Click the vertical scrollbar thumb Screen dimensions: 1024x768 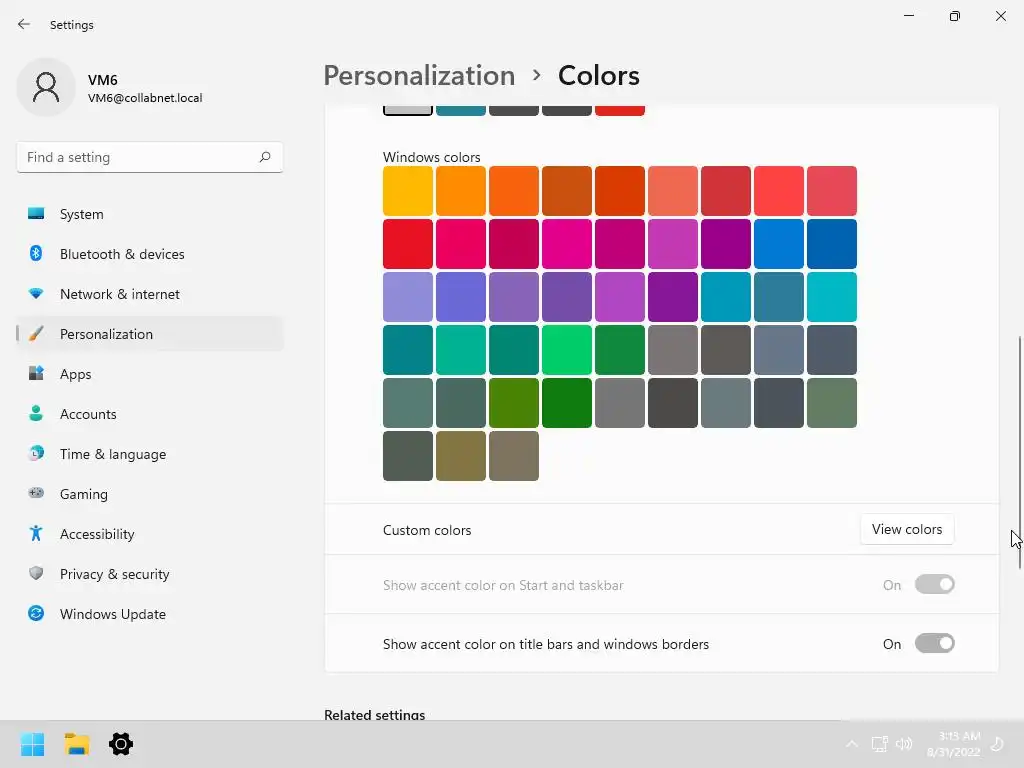pyautogui.click(x=1019, y=453)
